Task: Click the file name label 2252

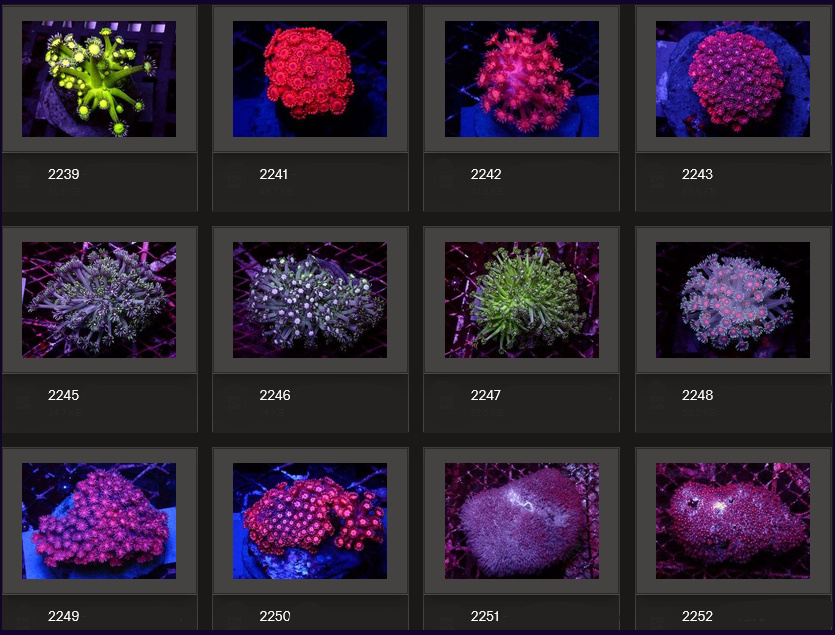Action: 697,616
